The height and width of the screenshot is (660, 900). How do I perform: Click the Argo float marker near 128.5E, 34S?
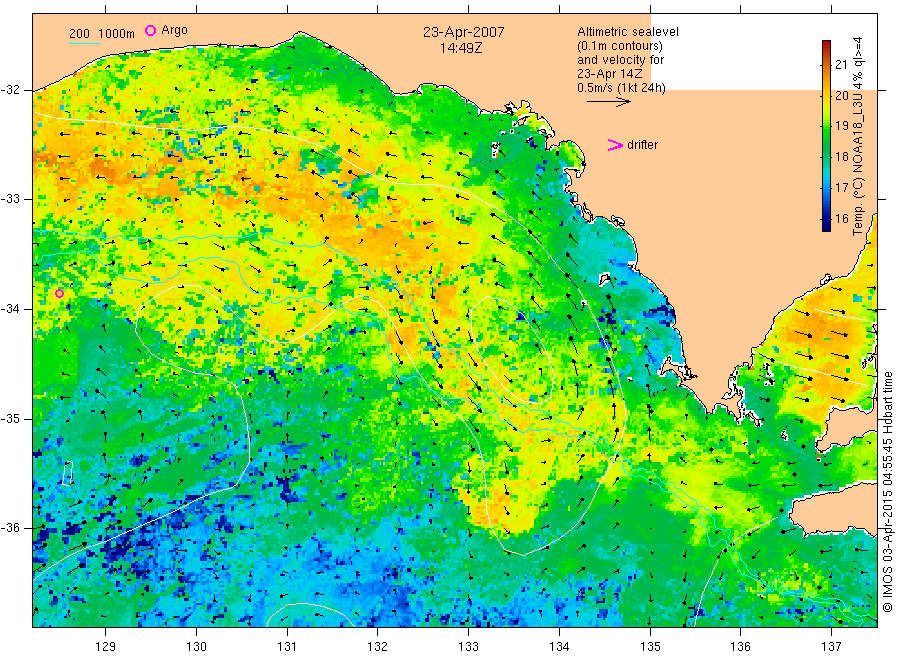[x=59, y=293]
